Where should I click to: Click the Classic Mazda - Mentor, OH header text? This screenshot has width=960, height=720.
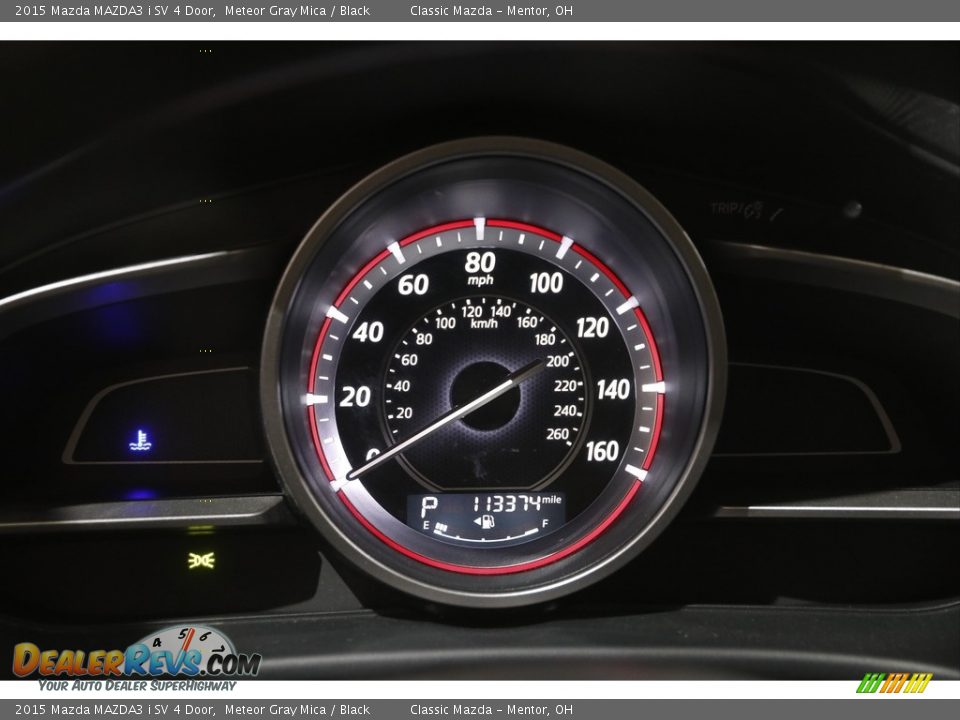click(x=492, y=10)
